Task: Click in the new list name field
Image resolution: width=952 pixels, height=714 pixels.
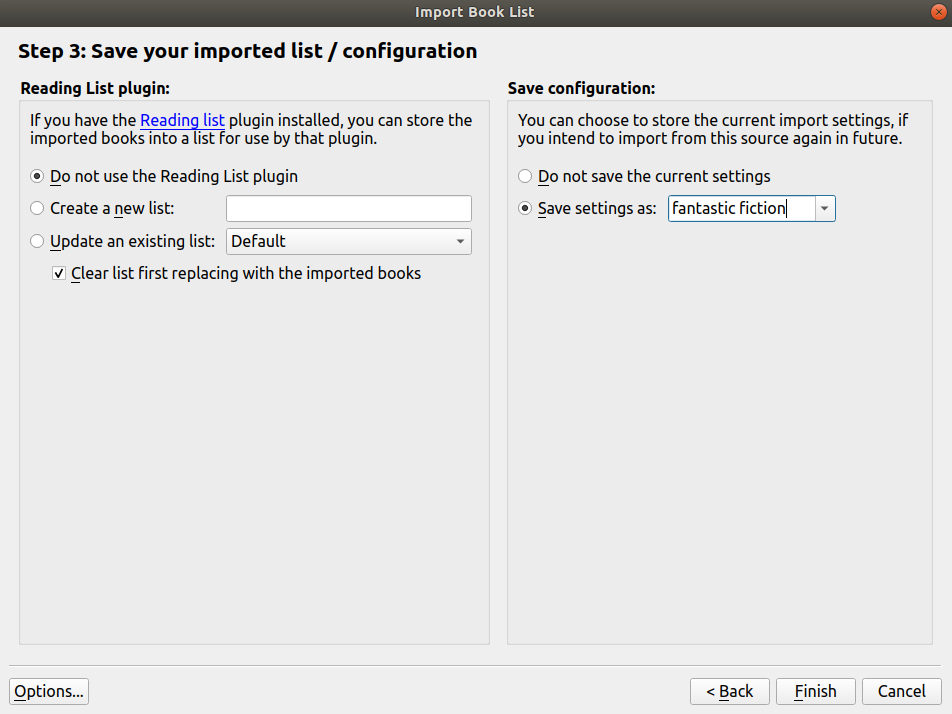Action: click(348, 208)
